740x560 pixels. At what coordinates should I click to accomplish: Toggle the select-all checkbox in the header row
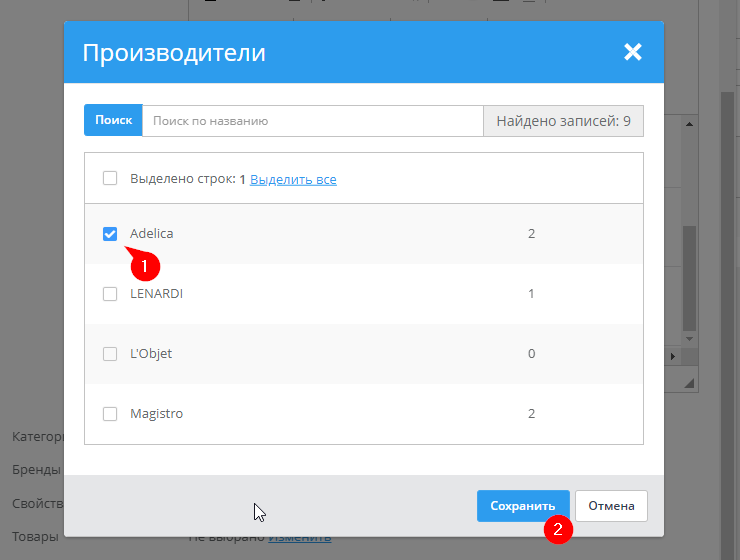pyautogui.click(x=110, y=179)
